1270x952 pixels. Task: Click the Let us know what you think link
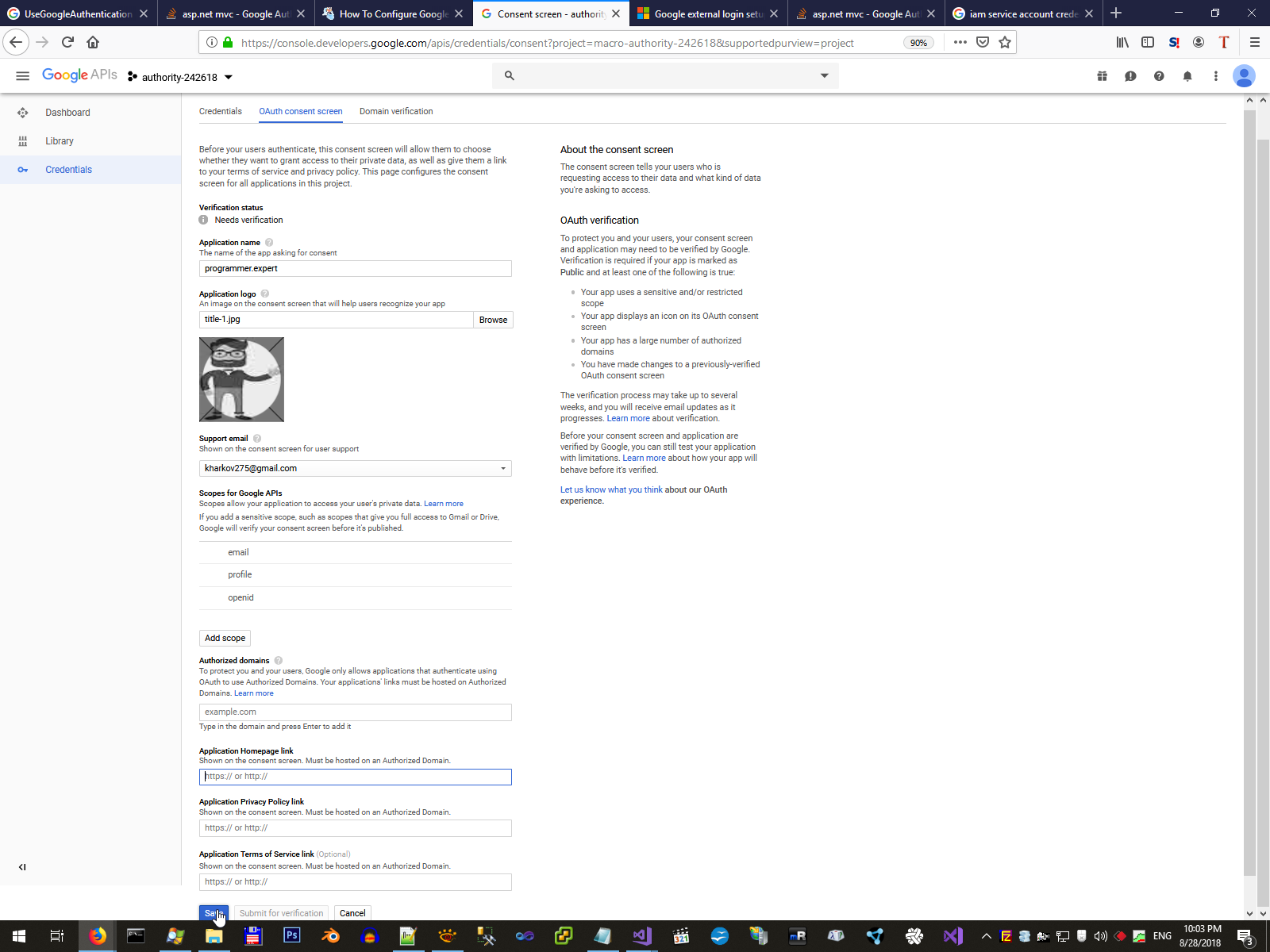pyautogui.click(x=611, y=489)
